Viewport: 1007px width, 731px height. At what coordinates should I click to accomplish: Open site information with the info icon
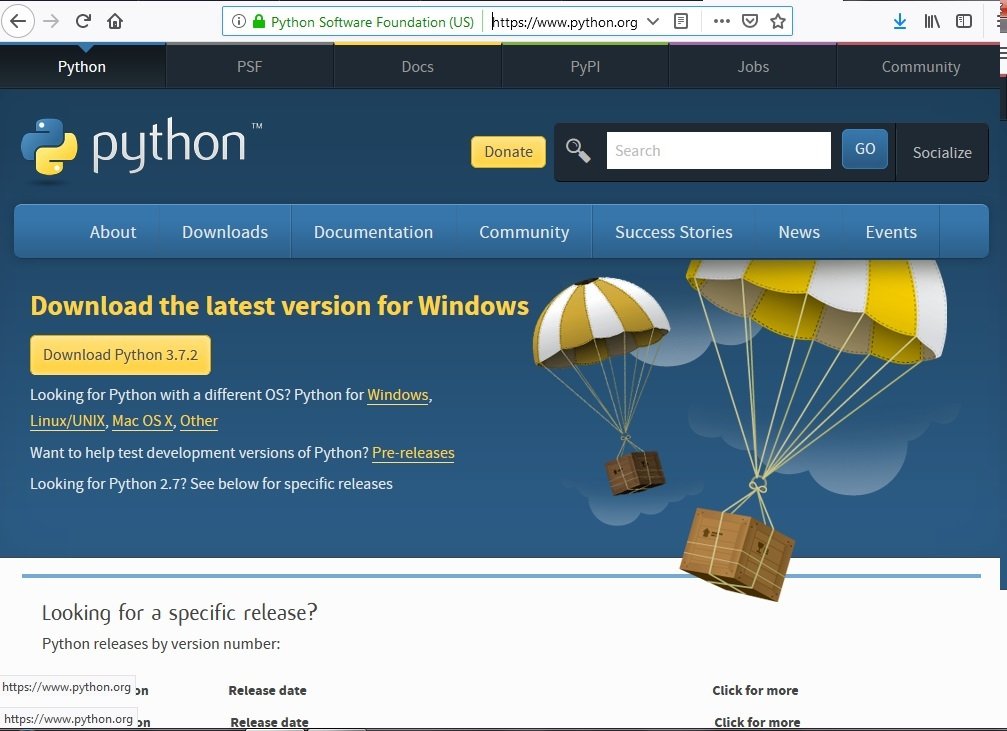click(x=238, y=21)
